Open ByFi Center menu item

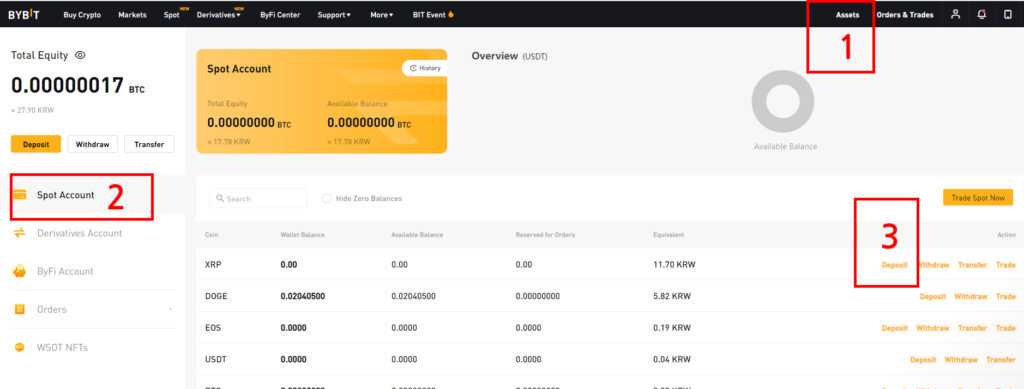(280, 14)
